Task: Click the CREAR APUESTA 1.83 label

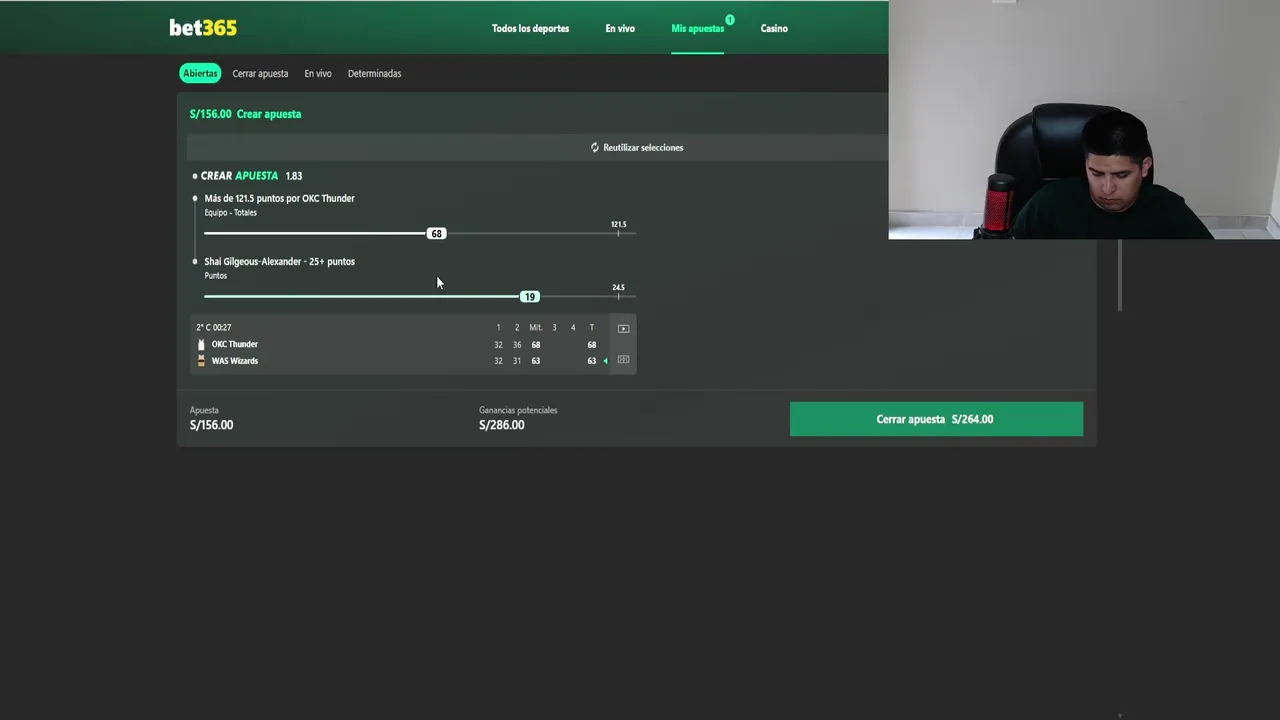Action: pos(251,176)
